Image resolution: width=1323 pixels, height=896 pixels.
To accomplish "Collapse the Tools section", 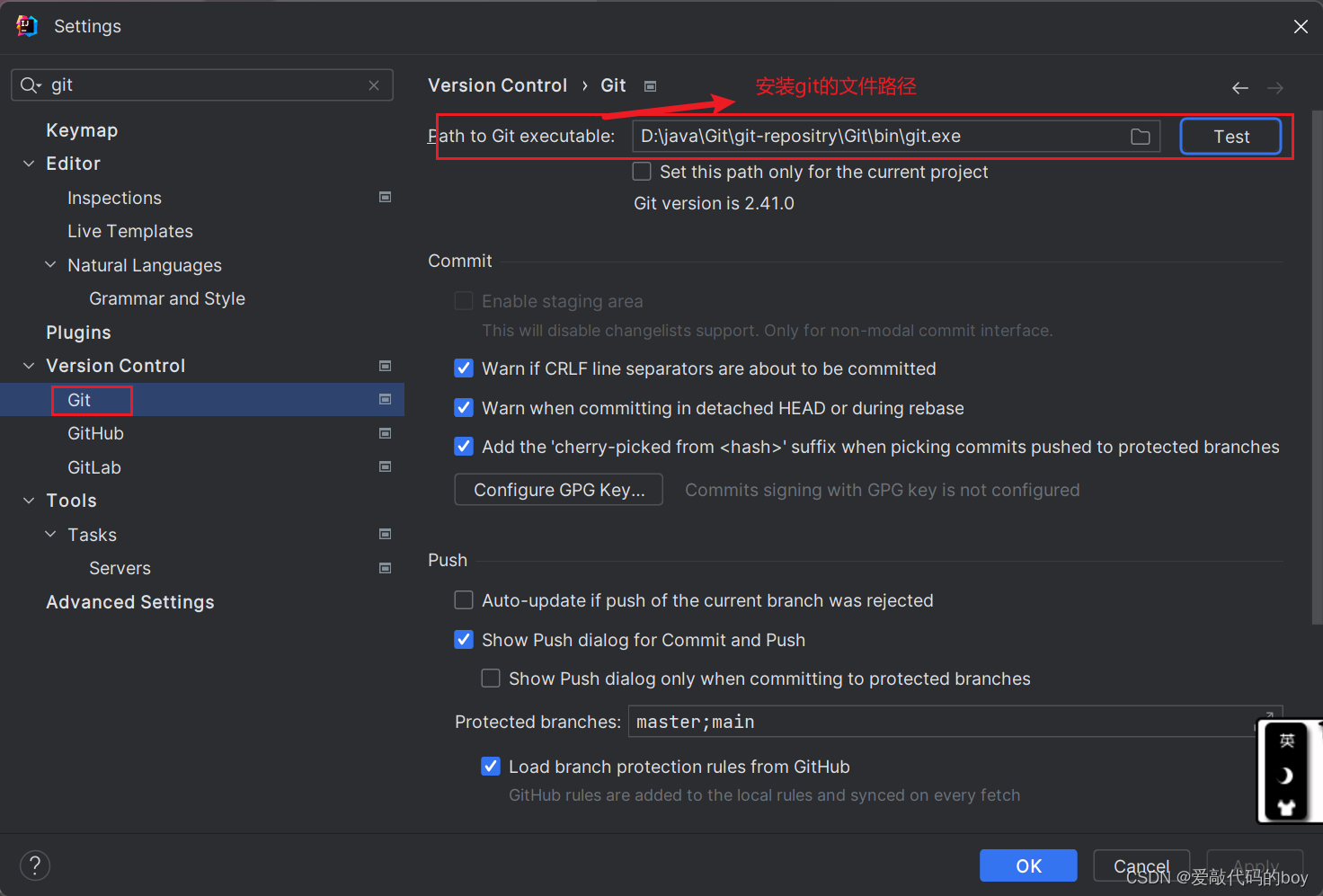I will (28, 501).
